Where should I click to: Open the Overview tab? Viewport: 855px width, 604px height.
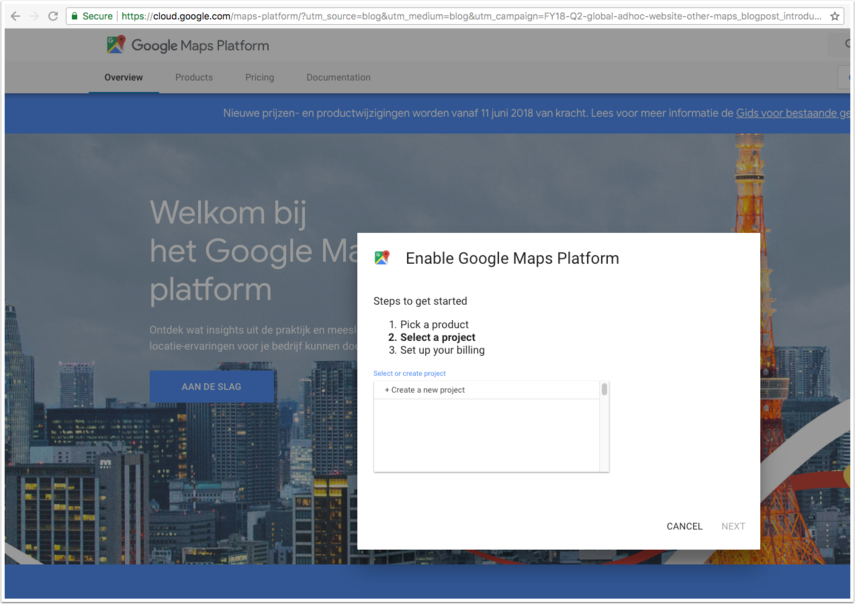click(x=124, y=77)
